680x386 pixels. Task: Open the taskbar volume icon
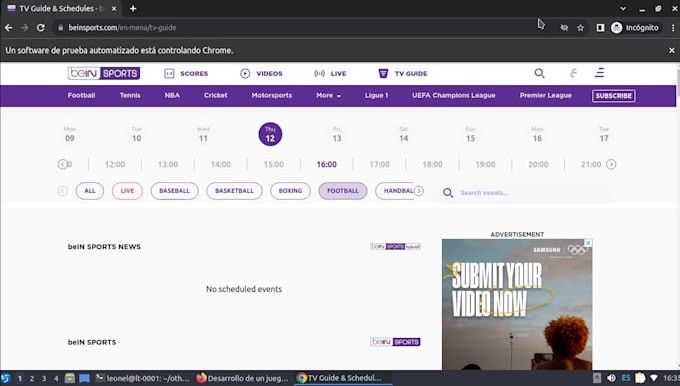(611, 378)
